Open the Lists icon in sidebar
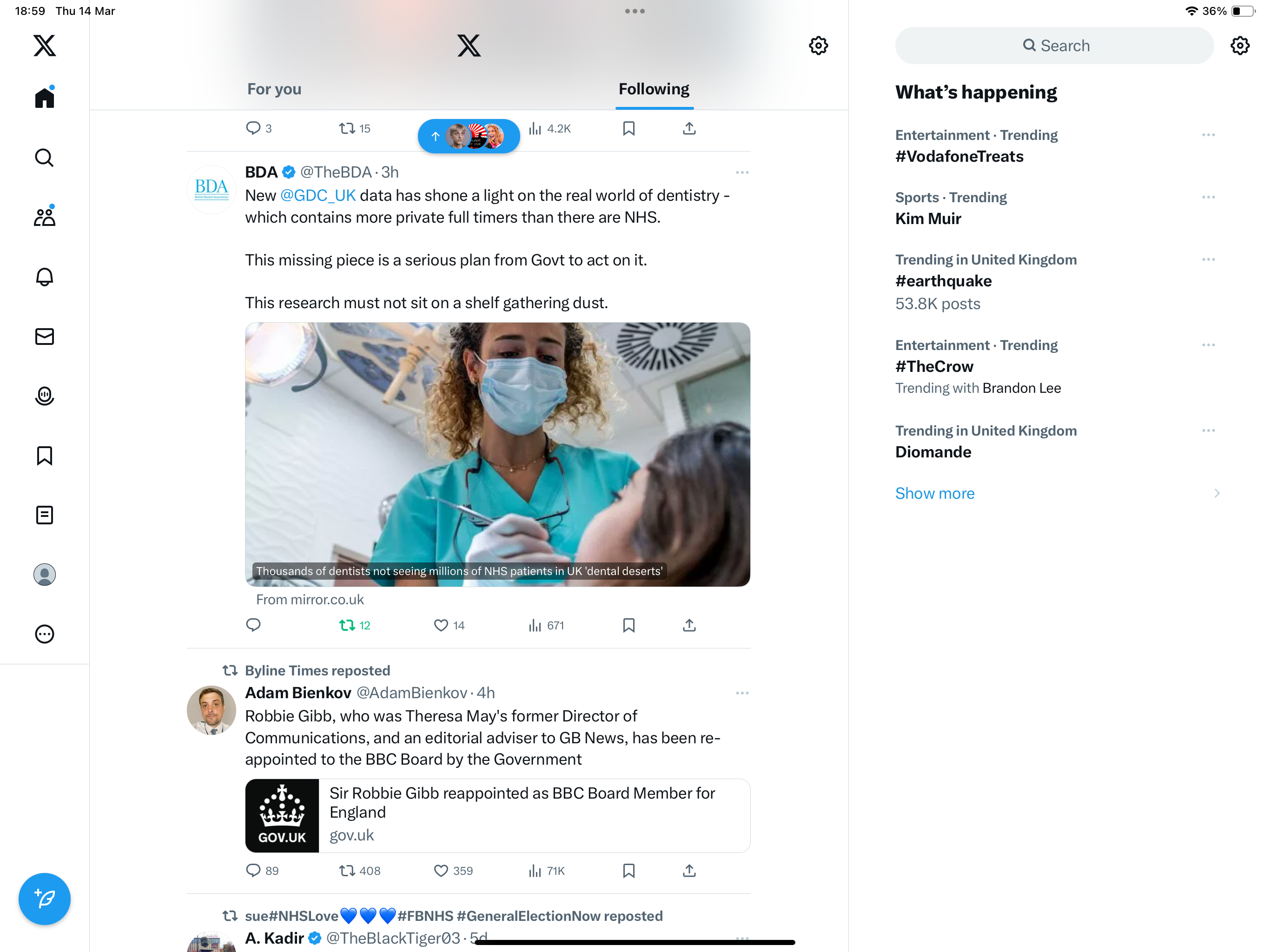 point(44,515)
